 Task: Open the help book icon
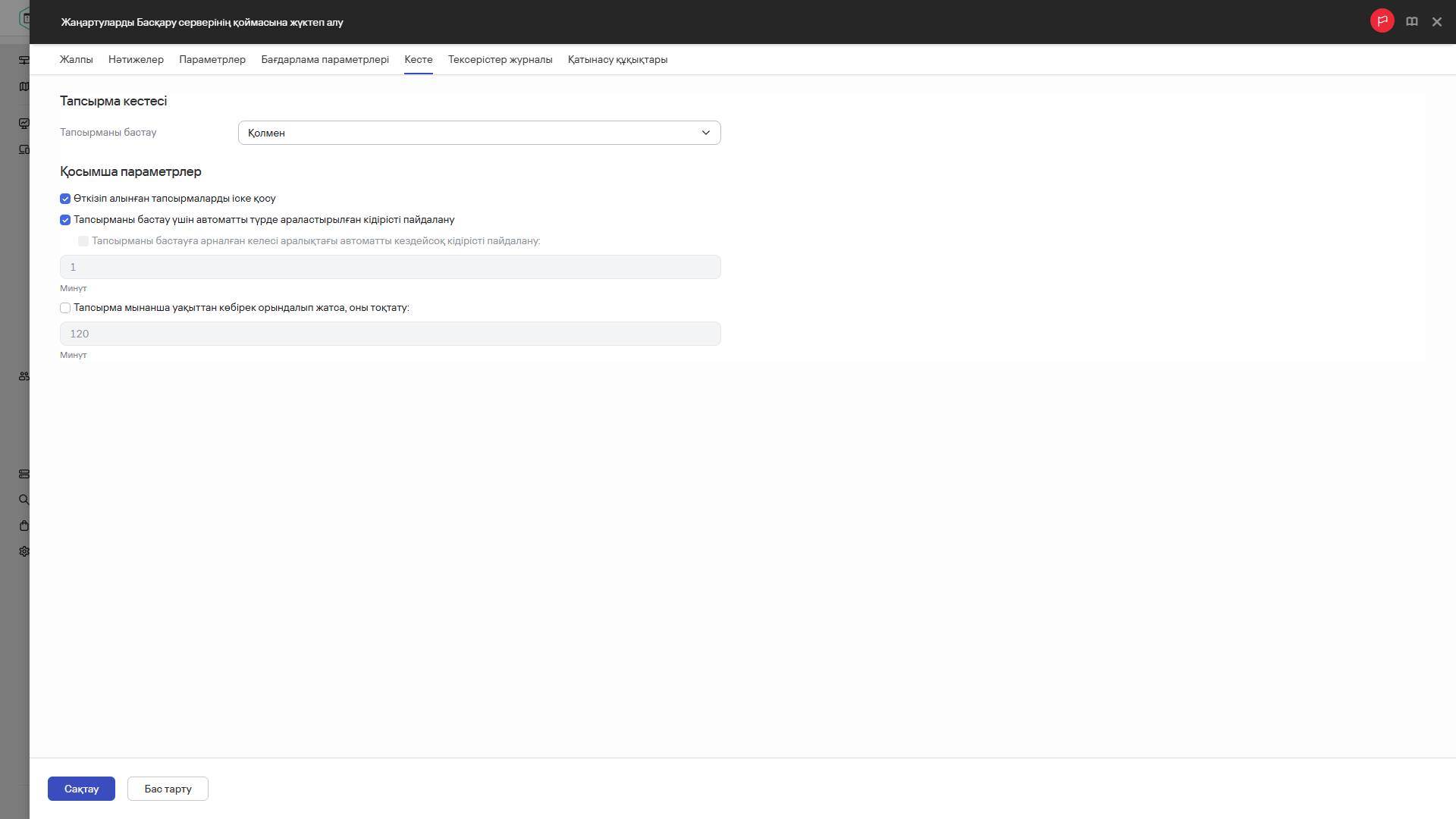[1411, 22]
